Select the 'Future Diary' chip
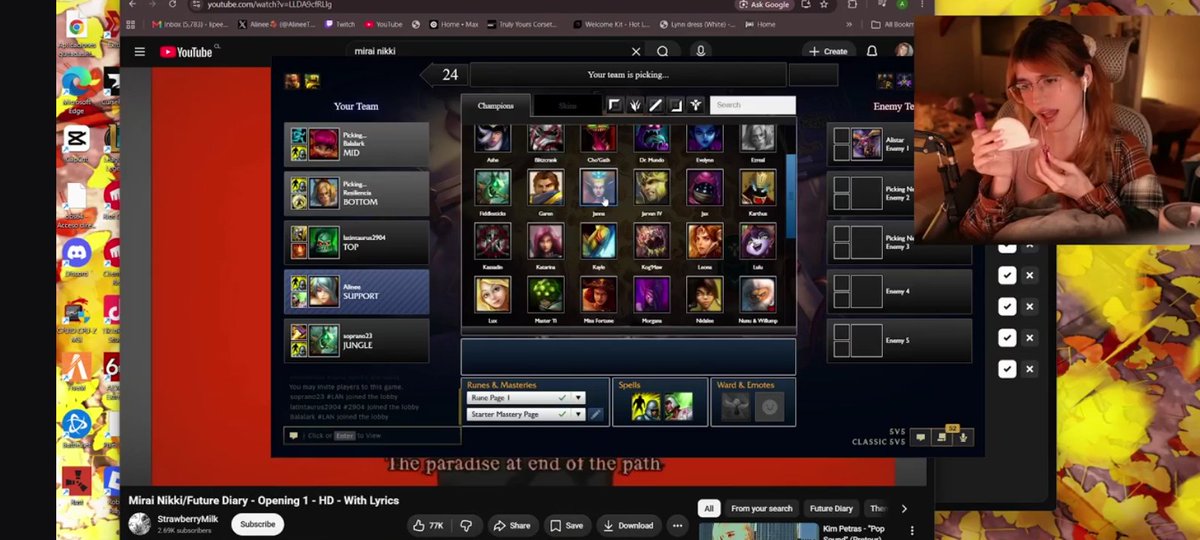Viewport: 1200px width, 540px height. coord(831,508)
